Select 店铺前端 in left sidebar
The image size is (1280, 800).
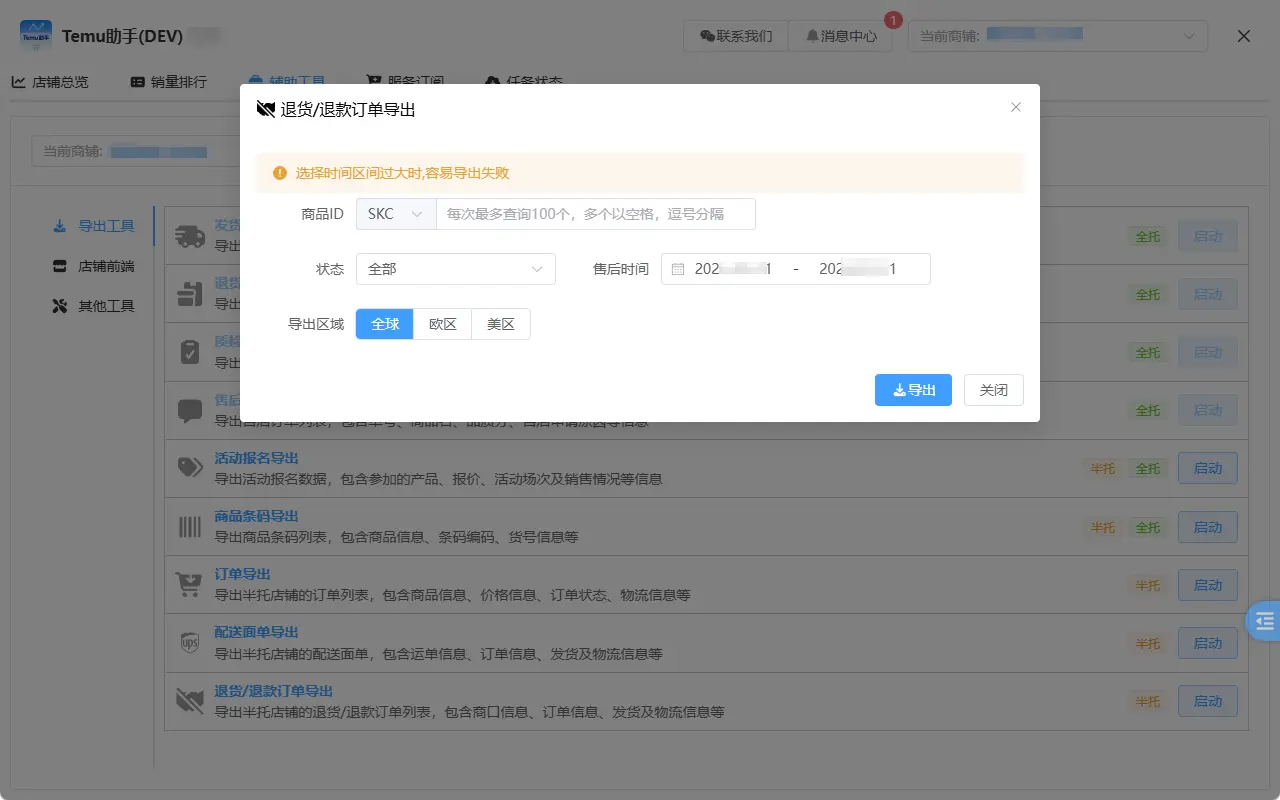click(92, 266)
